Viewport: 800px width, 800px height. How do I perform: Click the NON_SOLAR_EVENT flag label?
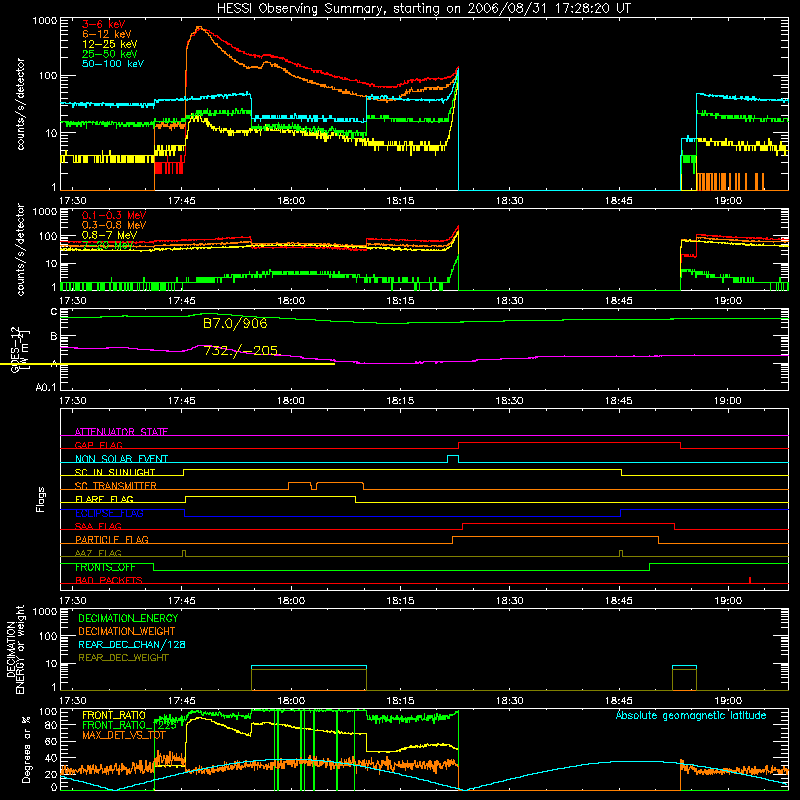[121, 459]
